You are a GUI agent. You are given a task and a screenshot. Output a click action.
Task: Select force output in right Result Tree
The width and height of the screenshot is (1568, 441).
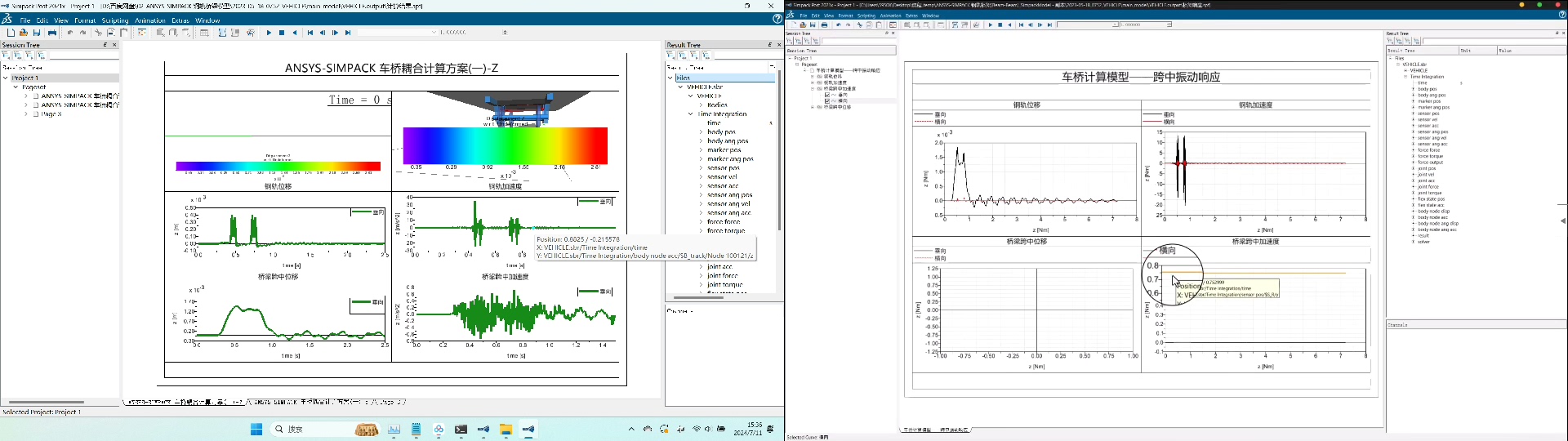click(x=1431, y=163)
